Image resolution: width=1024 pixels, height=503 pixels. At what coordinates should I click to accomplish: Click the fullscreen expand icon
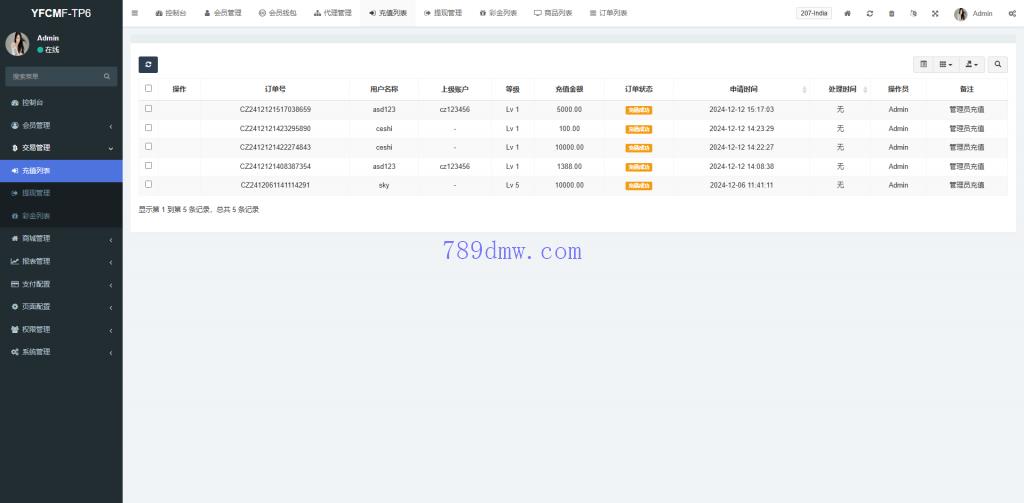click(935, 14)
